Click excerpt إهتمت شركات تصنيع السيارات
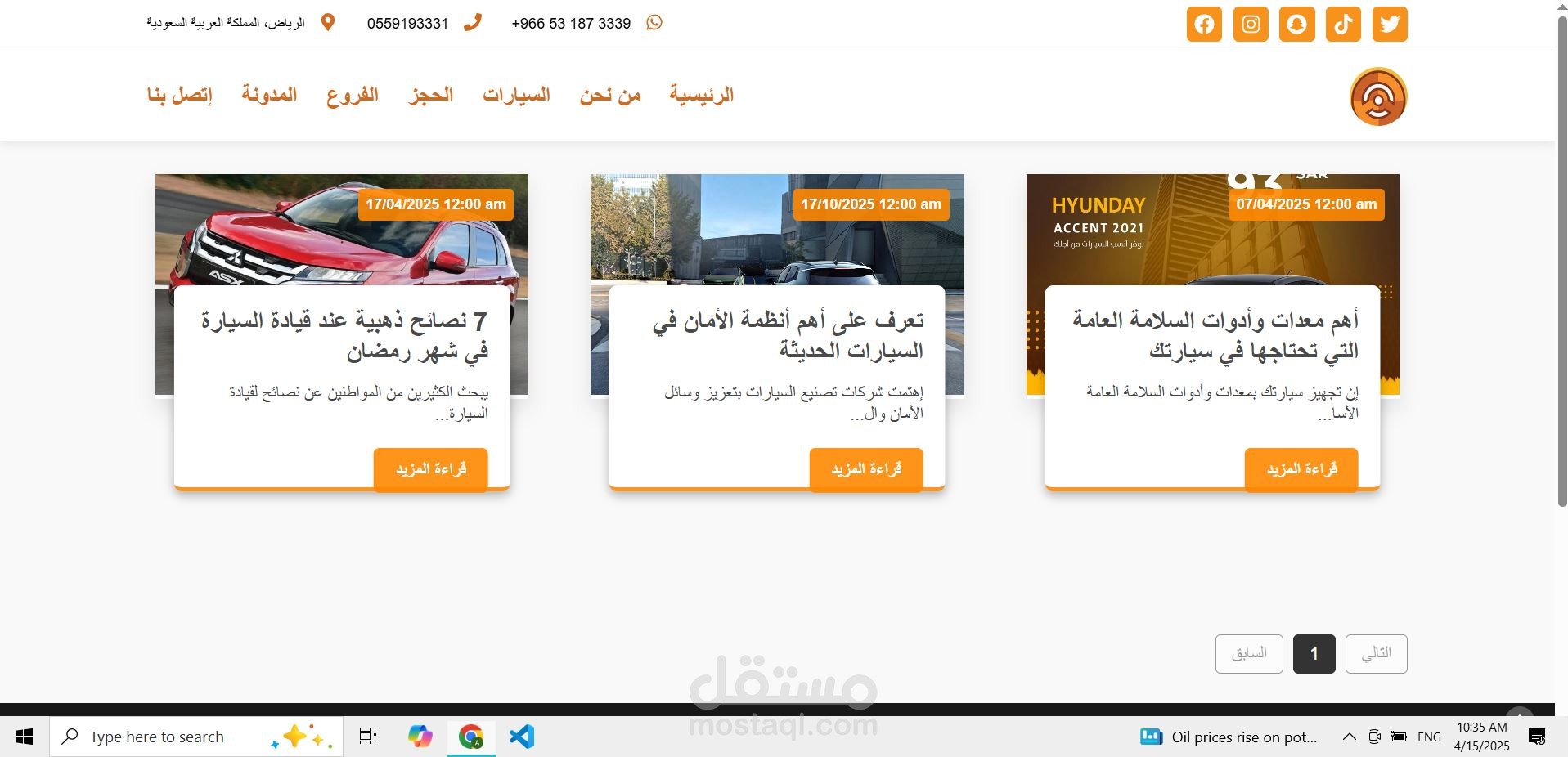 click(x=793, y=403)
